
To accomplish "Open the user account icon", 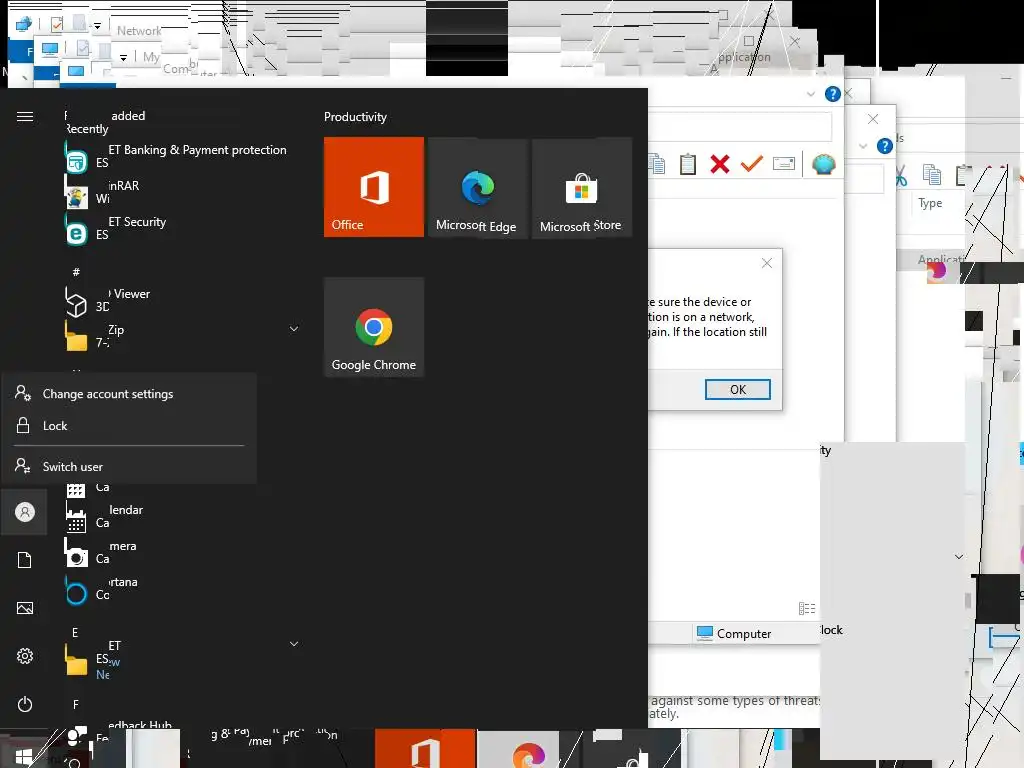I will coord(25,512).
